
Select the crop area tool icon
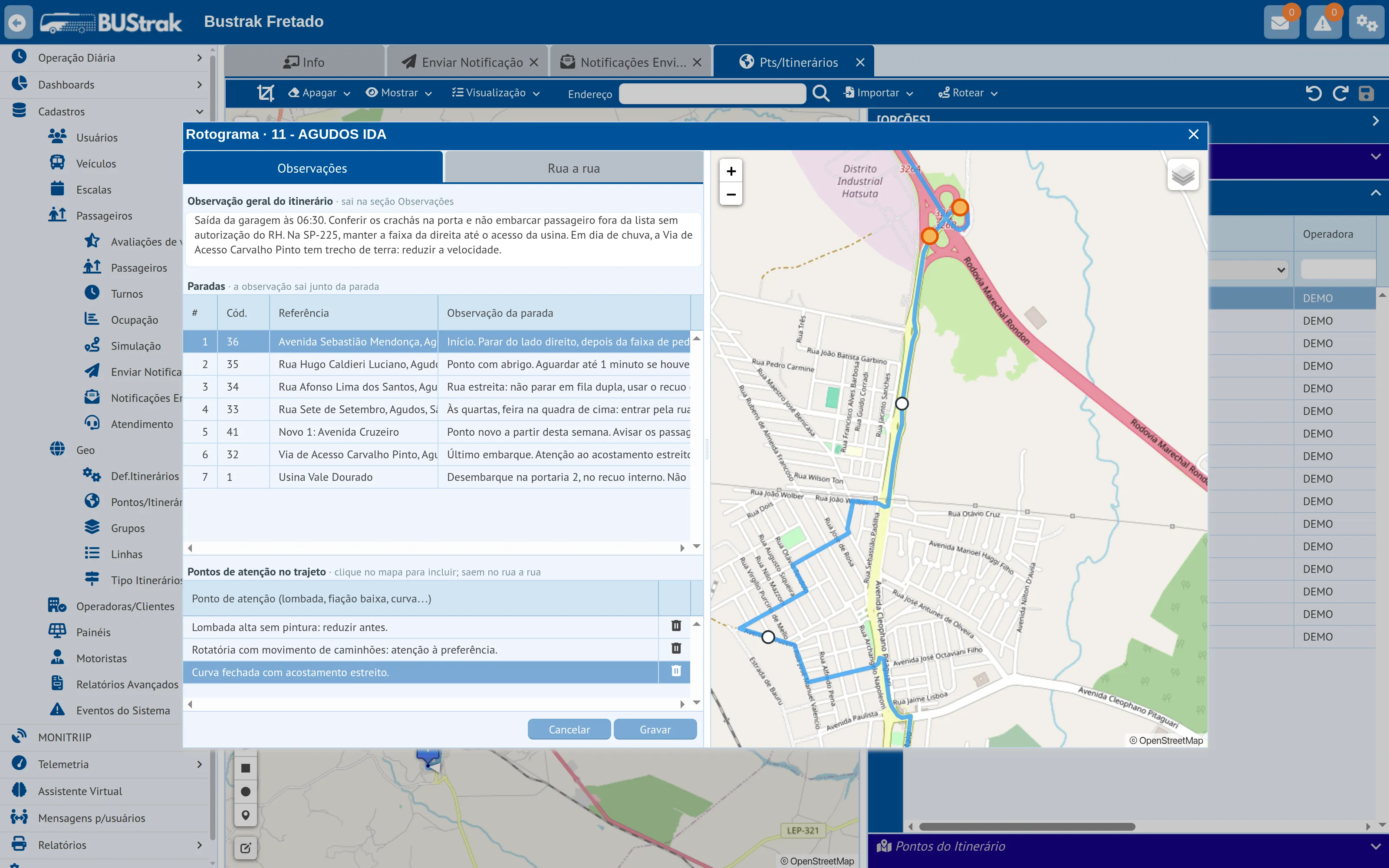pyautogui.click(x=265, y=93)
